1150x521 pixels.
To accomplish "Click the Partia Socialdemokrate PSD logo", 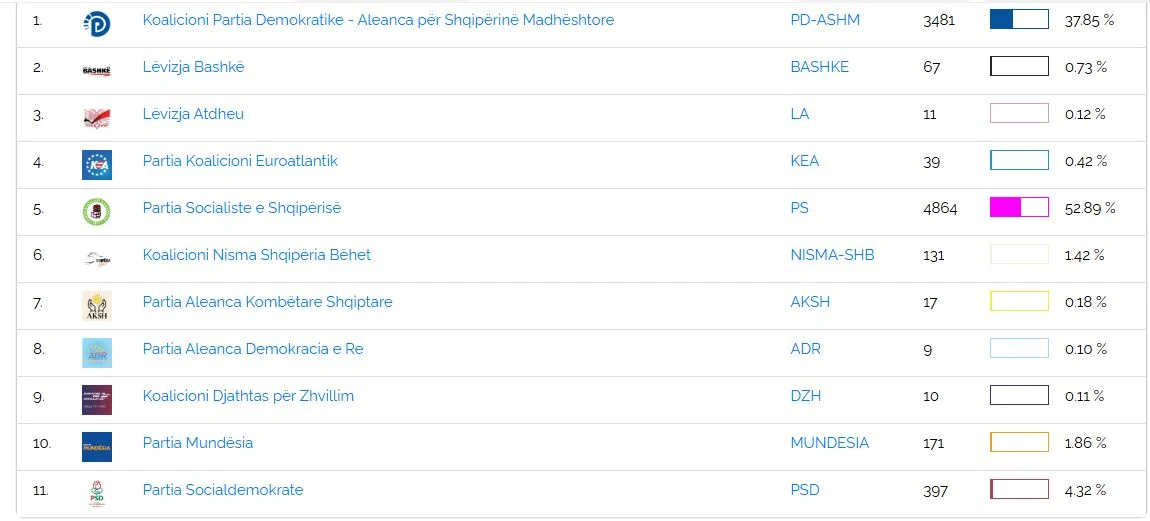I will 97,492.
